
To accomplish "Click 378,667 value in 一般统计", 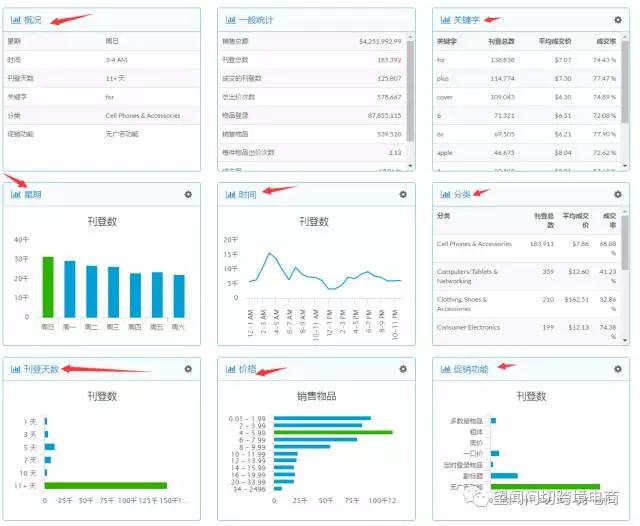I will [389, 97].
